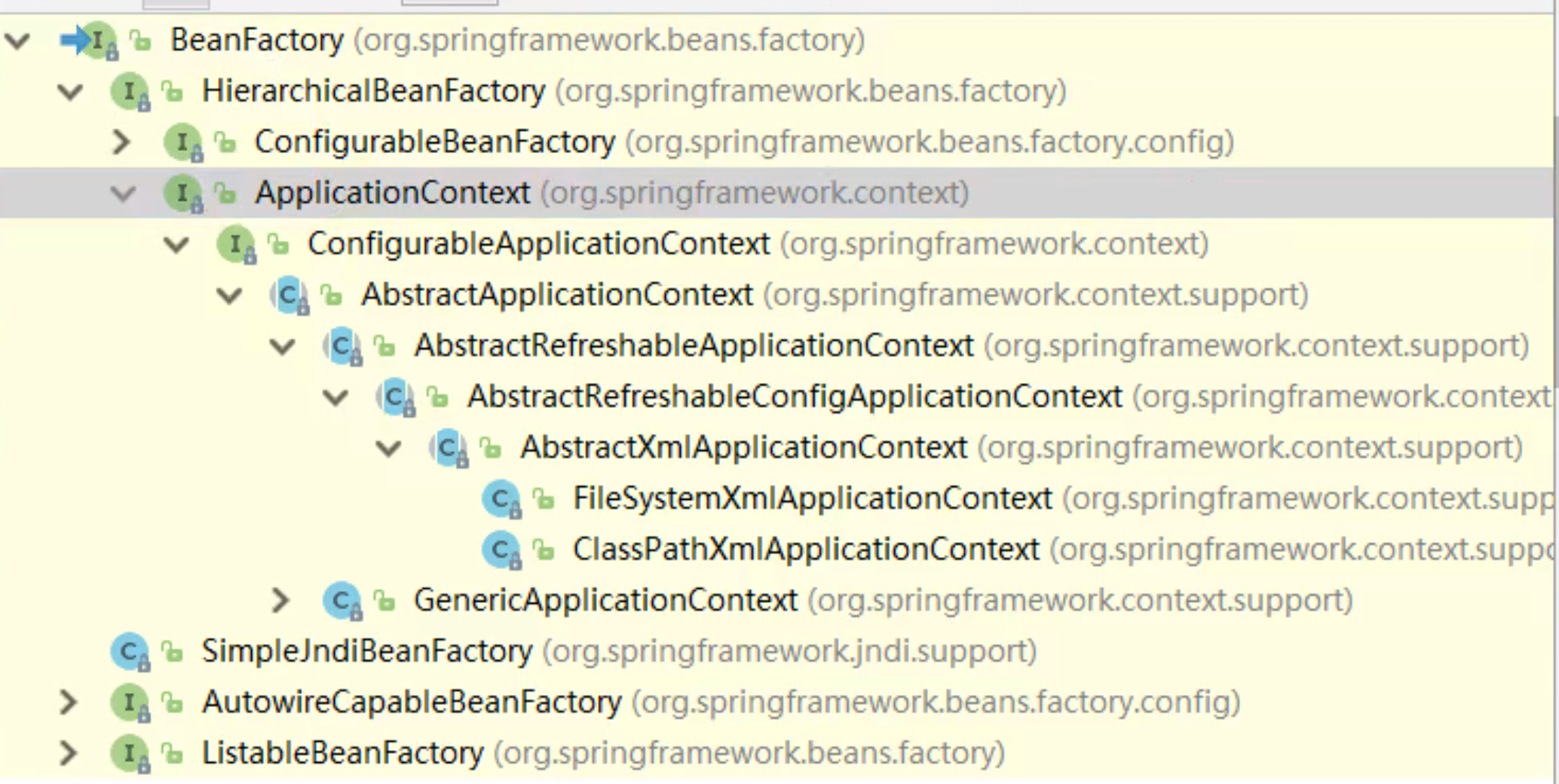Select the ListableBeanFactory interface row
1559x784 pixels.
click(x=776, y=753)
